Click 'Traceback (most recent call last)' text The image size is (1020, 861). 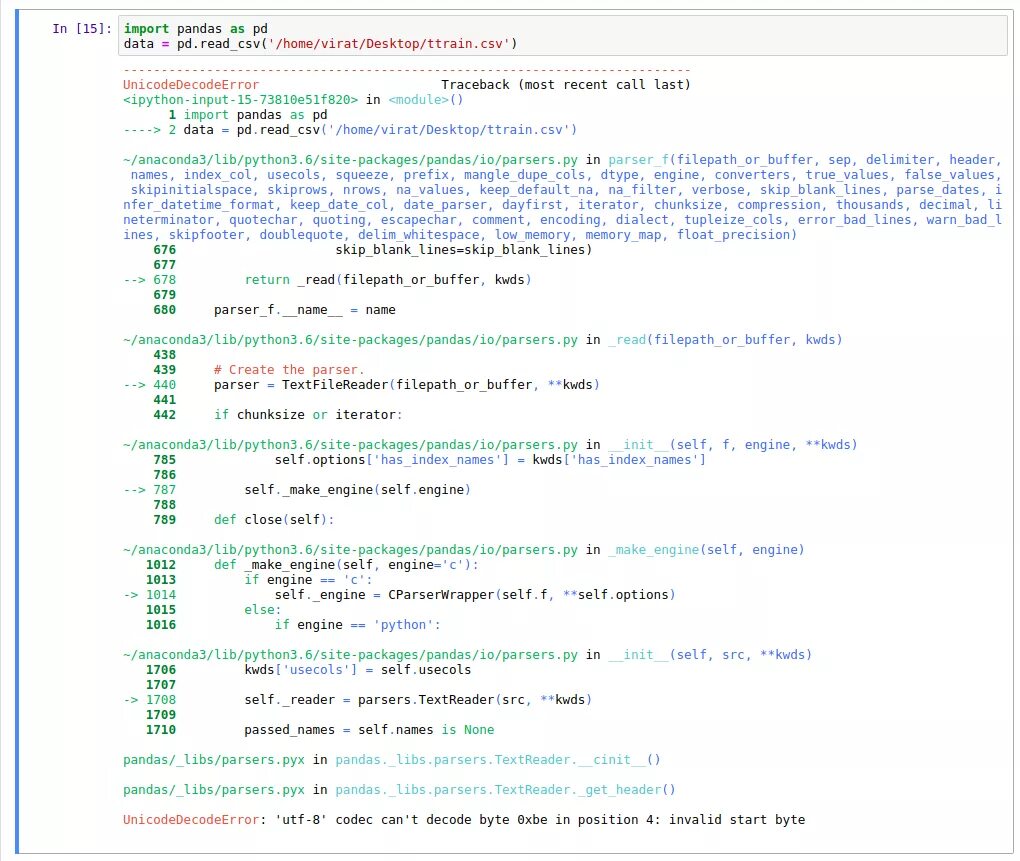566,85
